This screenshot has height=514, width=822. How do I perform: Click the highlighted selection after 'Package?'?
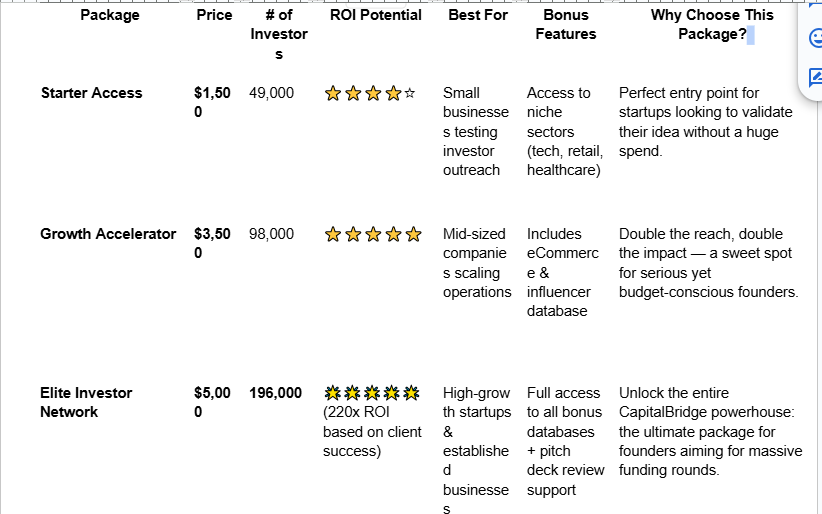tap(751, 35)
